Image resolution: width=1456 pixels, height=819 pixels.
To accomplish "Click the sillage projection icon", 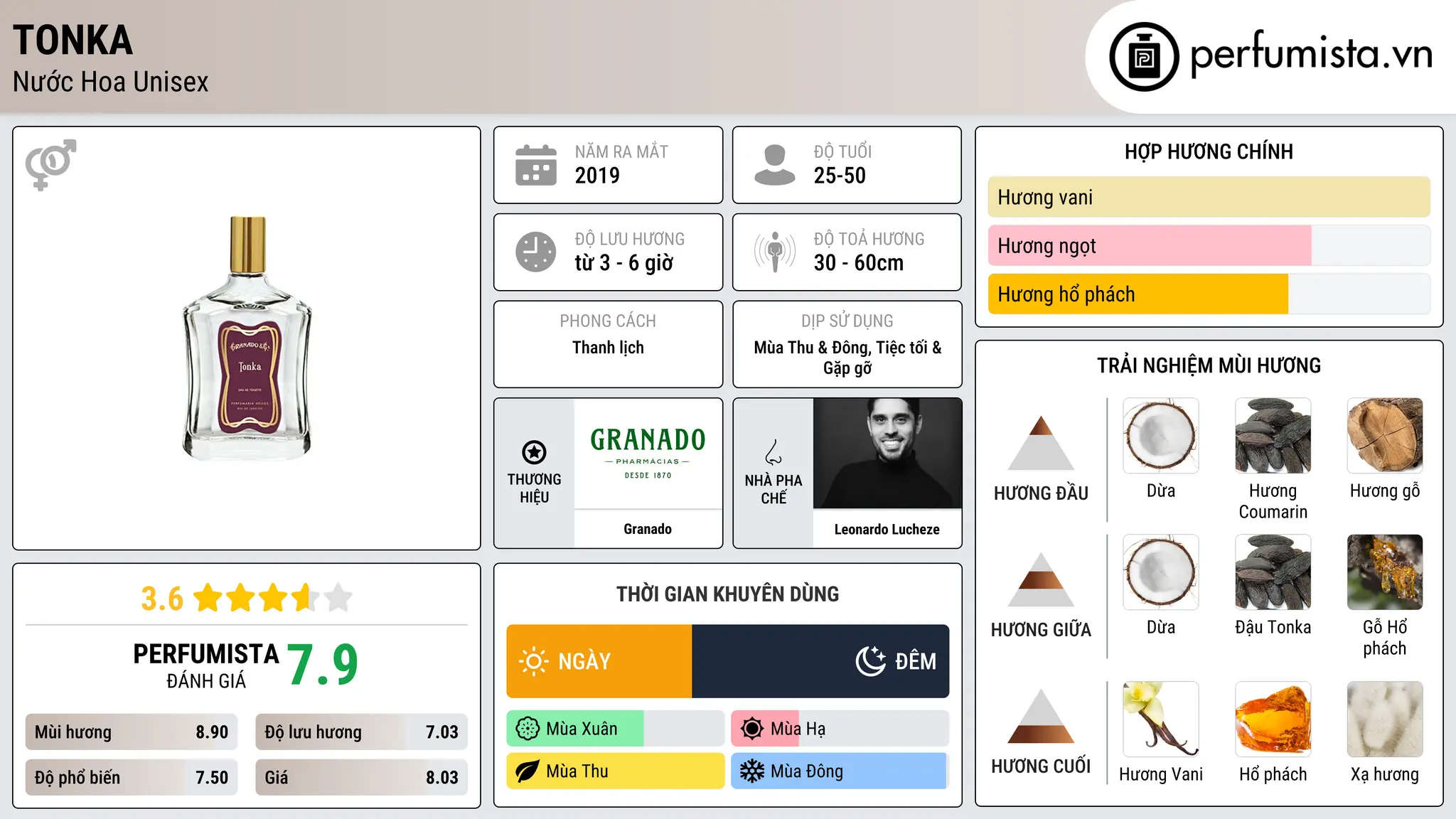I will click(x=775, y=252).
